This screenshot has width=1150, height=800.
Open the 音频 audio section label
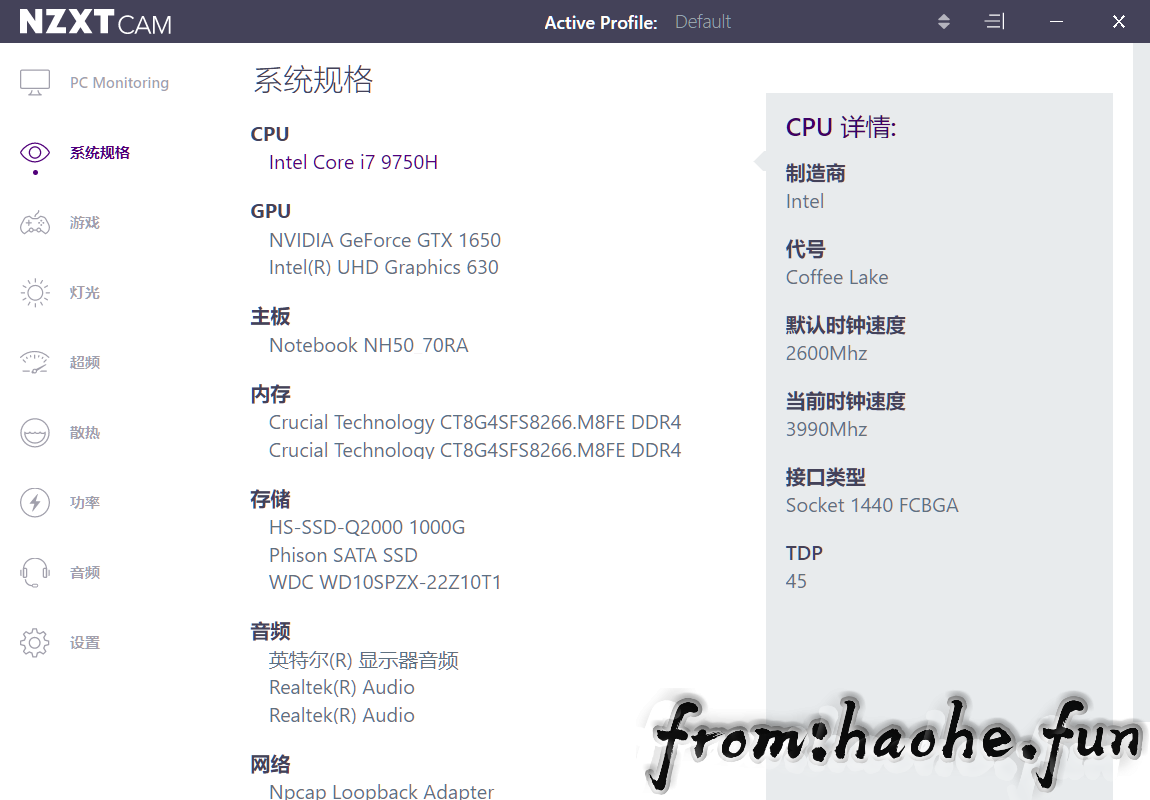(84, 573)
